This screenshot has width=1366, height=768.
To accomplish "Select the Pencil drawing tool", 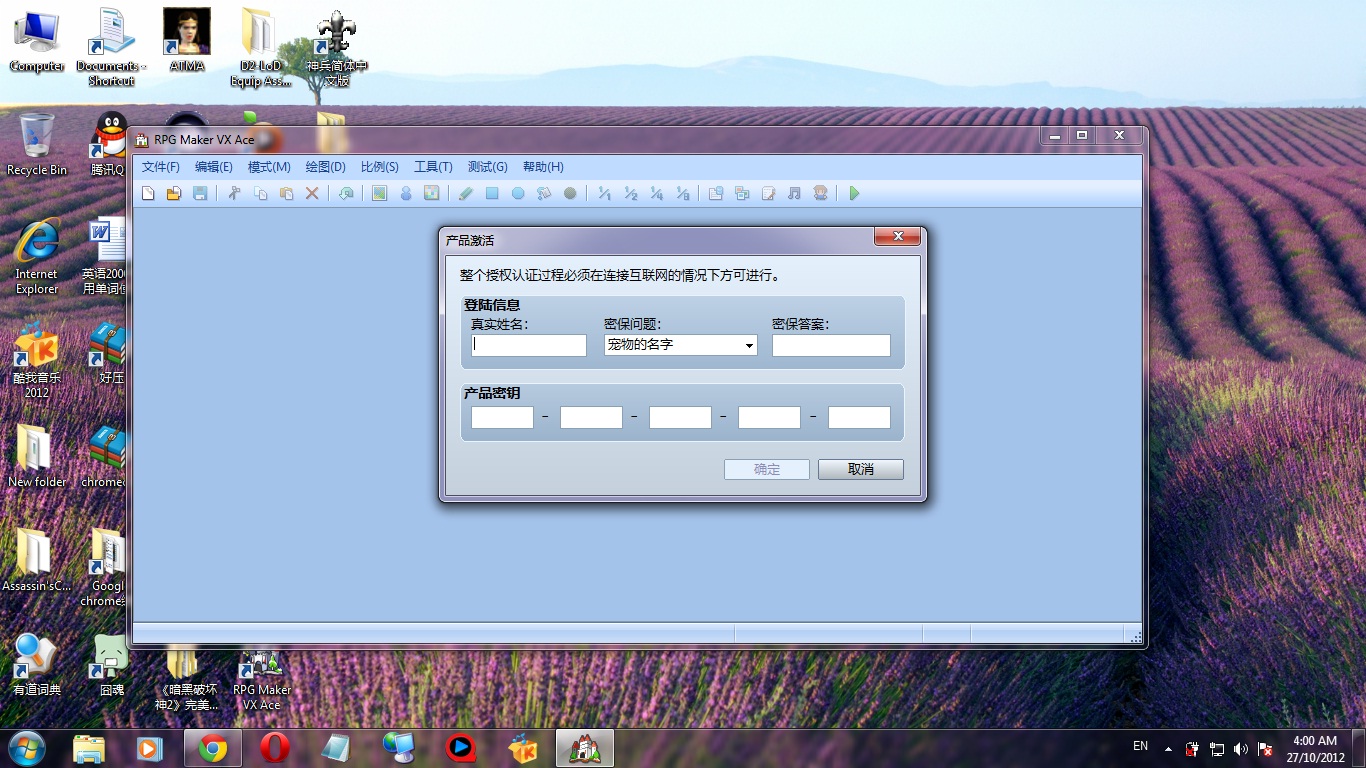I will pos(466,193).
